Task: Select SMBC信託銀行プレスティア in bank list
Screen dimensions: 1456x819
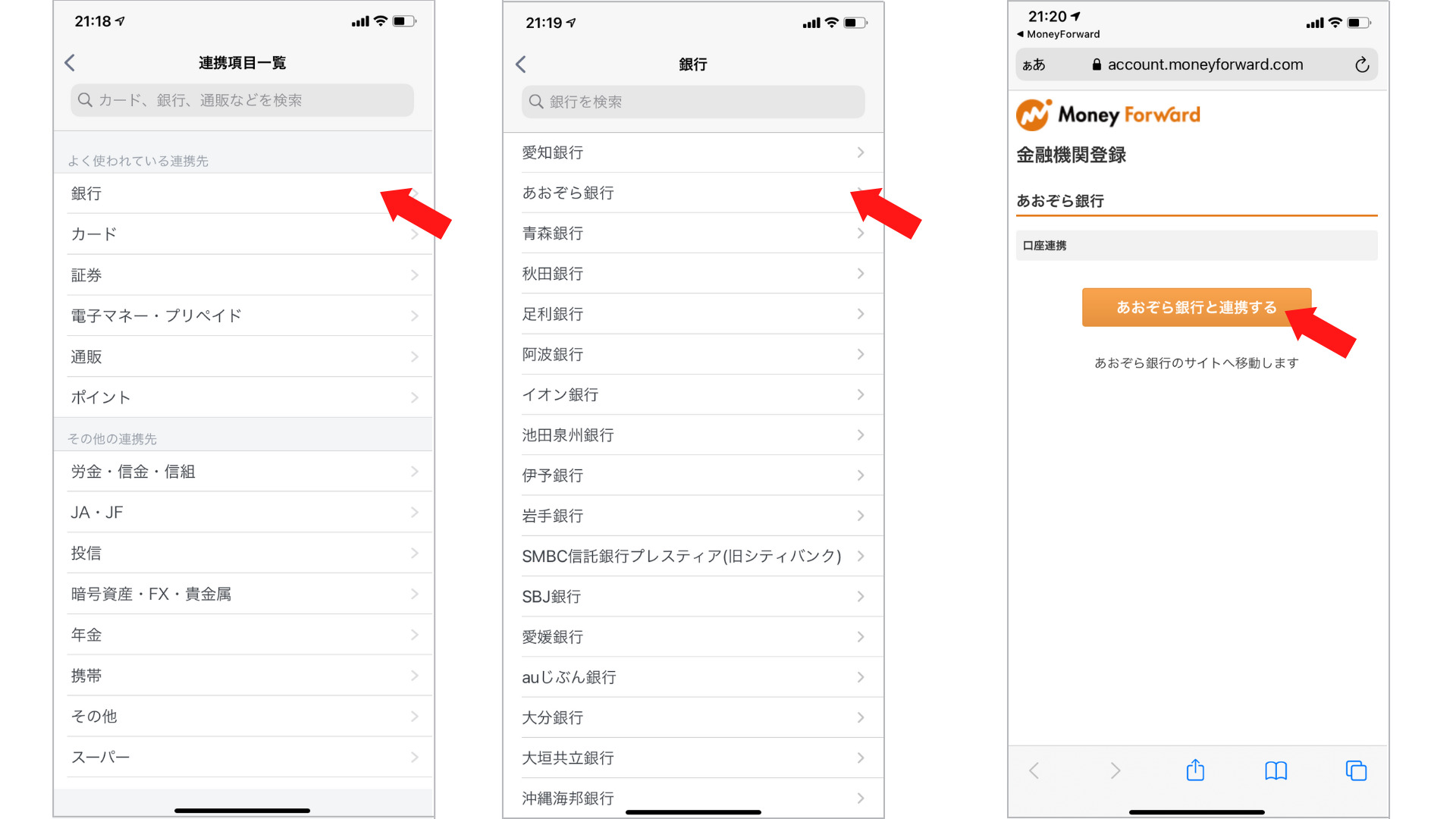Action: (x=693, y=556)
